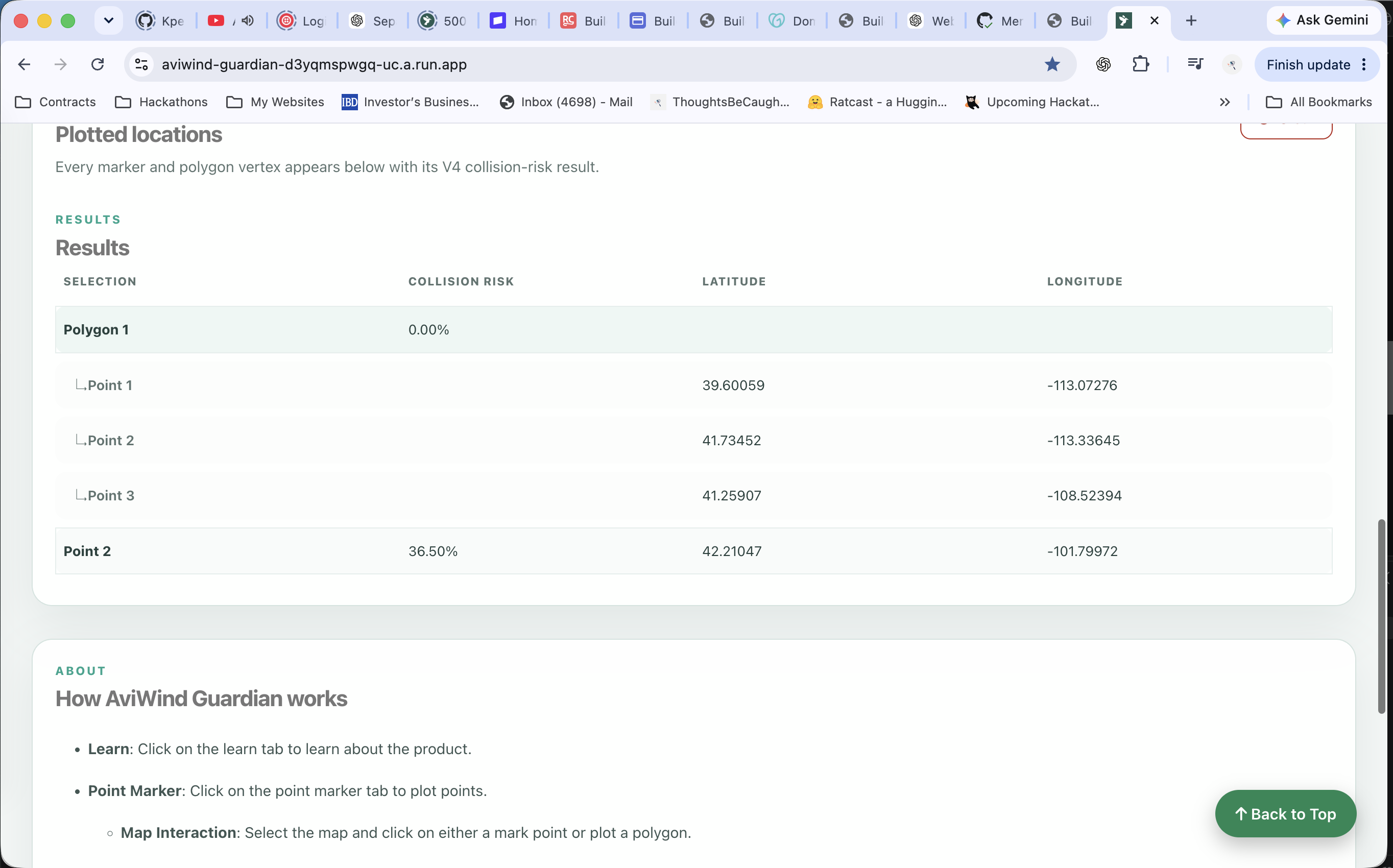Open the Inbox (4698) - Mail bookmark
This screenshot has height=868, width=1393.
point(566,102)
